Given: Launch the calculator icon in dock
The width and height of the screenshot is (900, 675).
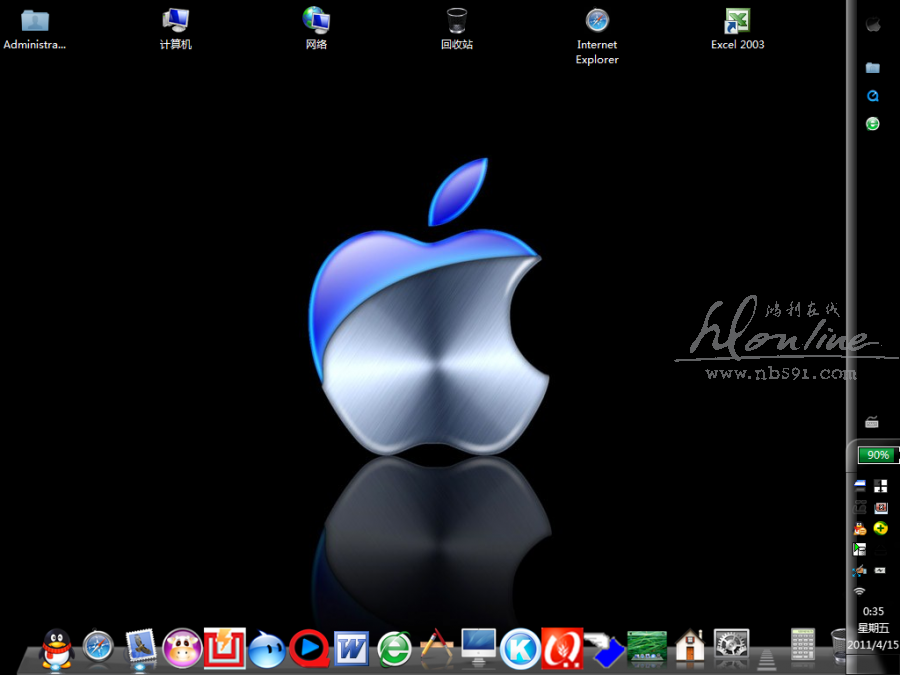Looking at the screenshot, I should (802, 645).
